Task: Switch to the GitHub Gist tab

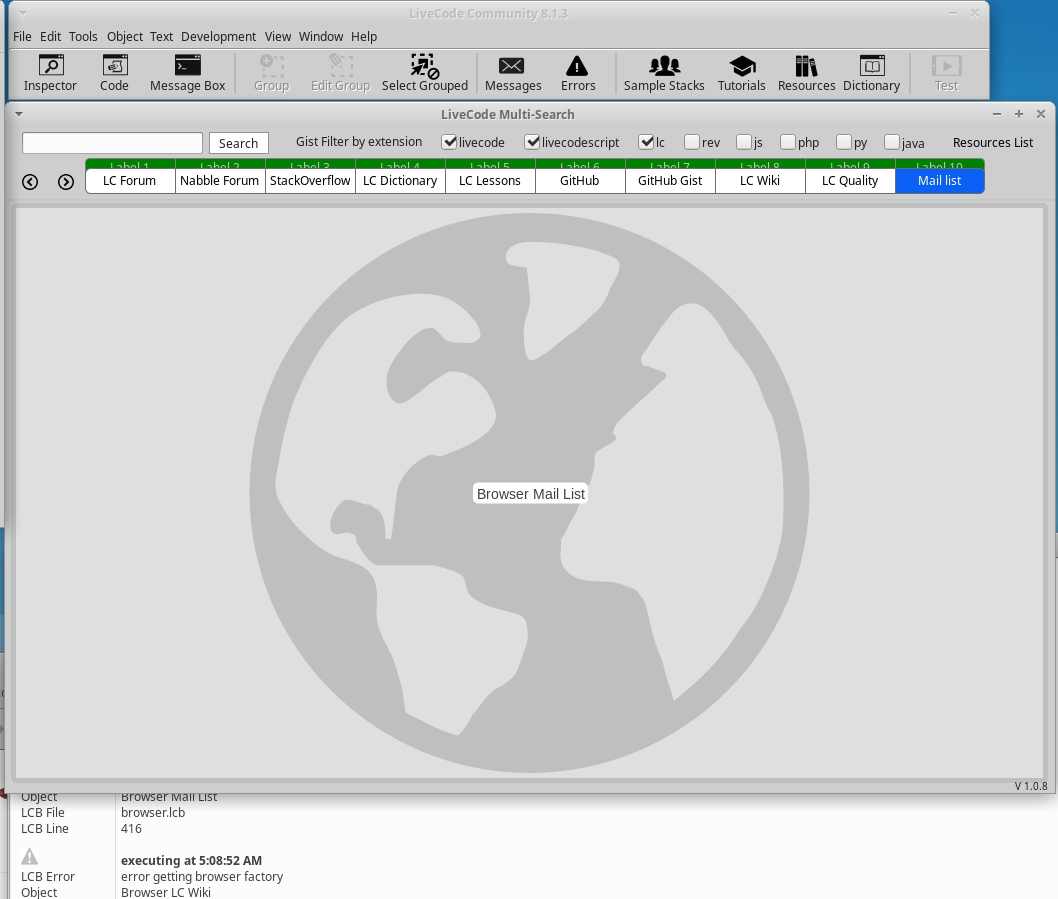Action: tap(670, 181)
